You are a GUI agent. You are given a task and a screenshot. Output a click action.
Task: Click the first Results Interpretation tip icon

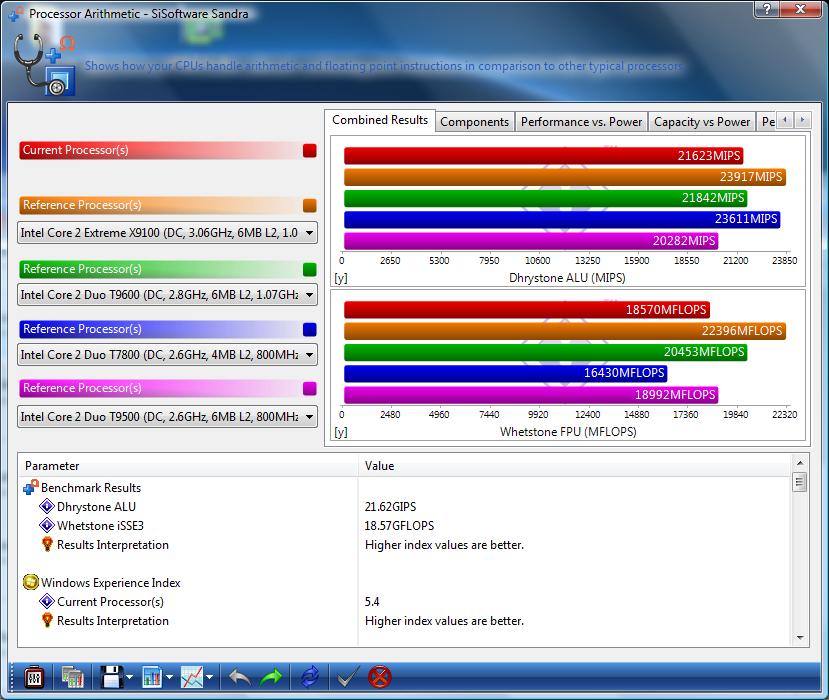tap(47, 544)
